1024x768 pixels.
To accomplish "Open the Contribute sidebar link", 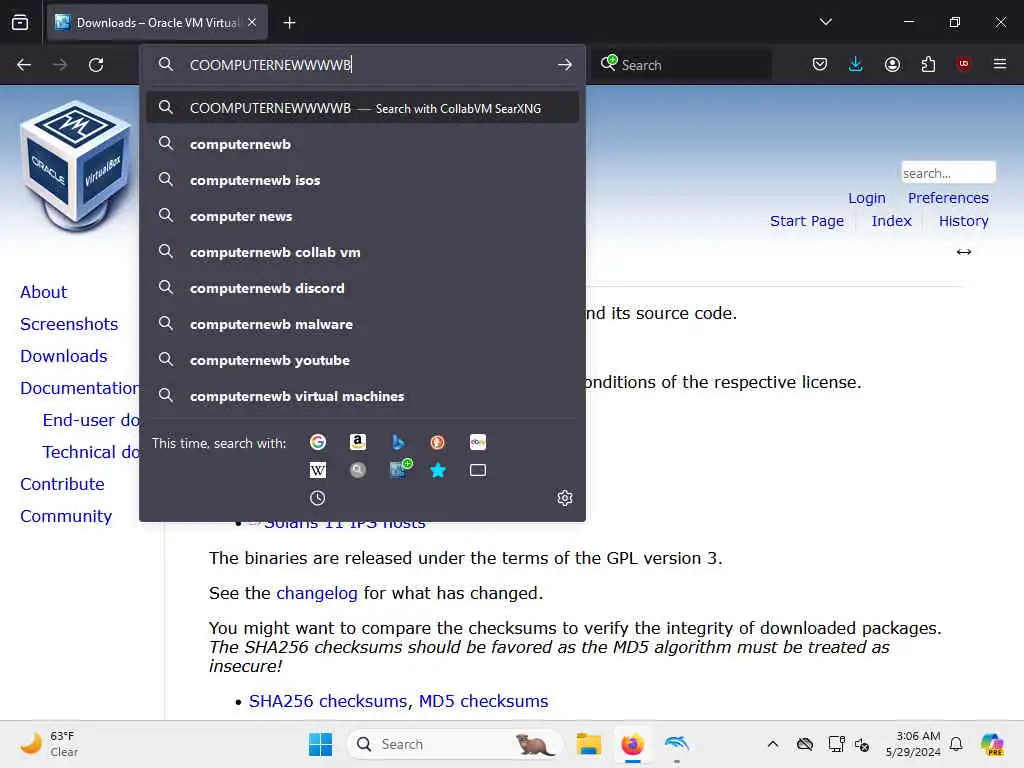I will [62, 484].
